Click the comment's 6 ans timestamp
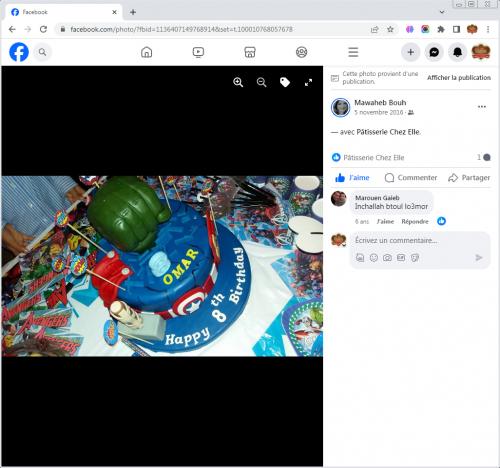Screen dimensions: 500x468 pos(362,222)
